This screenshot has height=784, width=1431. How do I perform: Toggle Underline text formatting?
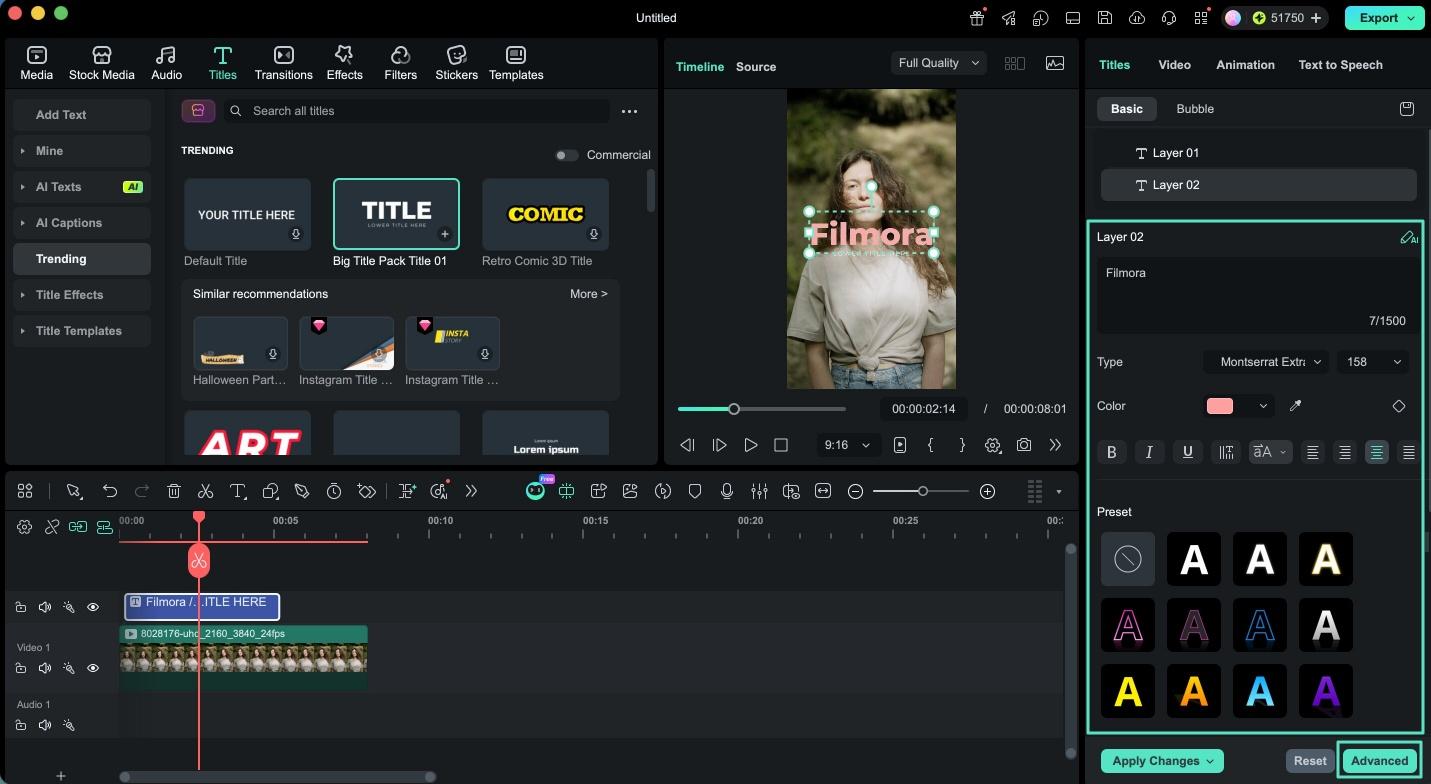[x=1187, y=452]
